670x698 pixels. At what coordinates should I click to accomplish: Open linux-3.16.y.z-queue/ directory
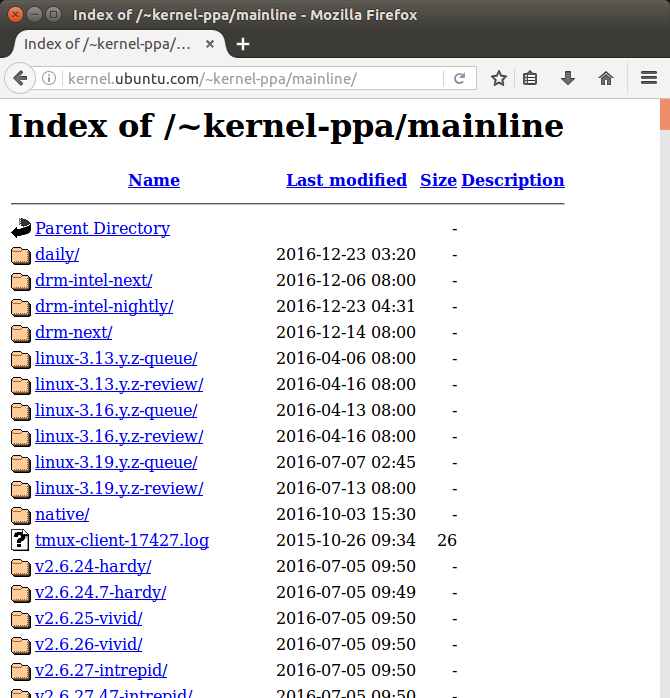(116, 411)
